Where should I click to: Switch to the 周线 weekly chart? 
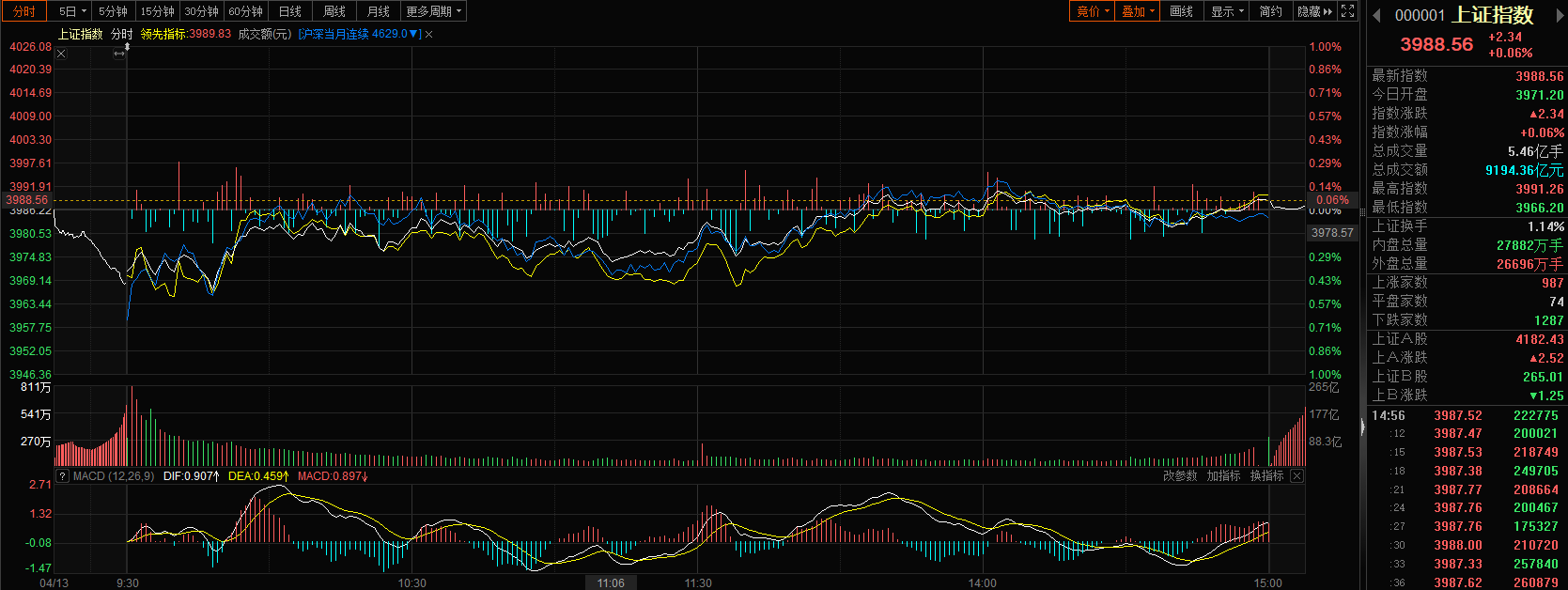[x=334, y=11]
